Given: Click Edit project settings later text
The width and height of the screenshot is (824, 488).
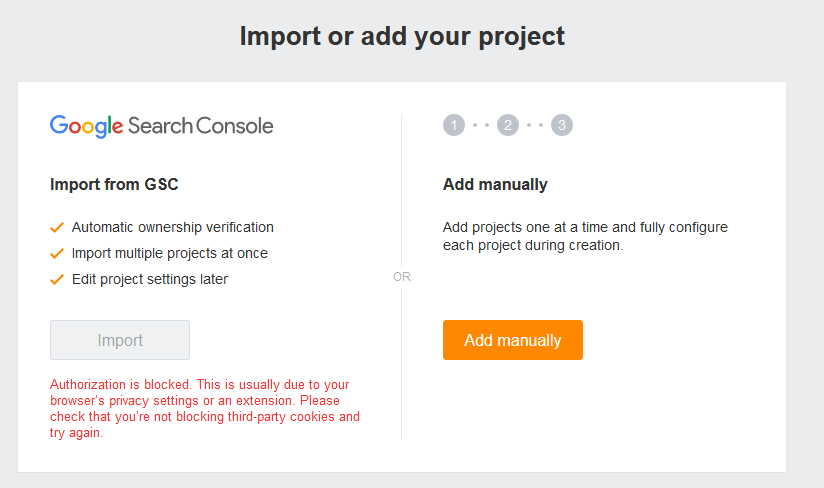Looking at the screenshot, I should pyautogui.click(x=150, y=279).
